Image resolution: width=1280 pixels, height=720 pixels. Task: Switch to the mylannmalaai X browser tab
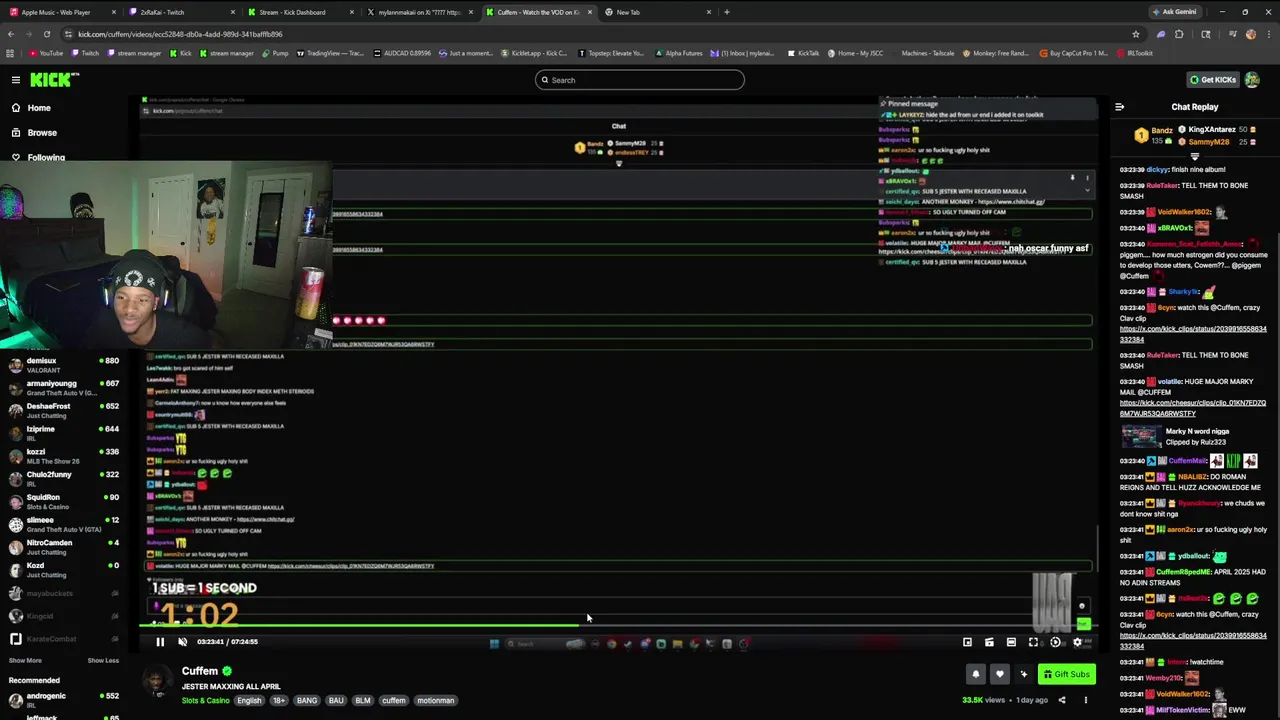click(x=419, y=12)
